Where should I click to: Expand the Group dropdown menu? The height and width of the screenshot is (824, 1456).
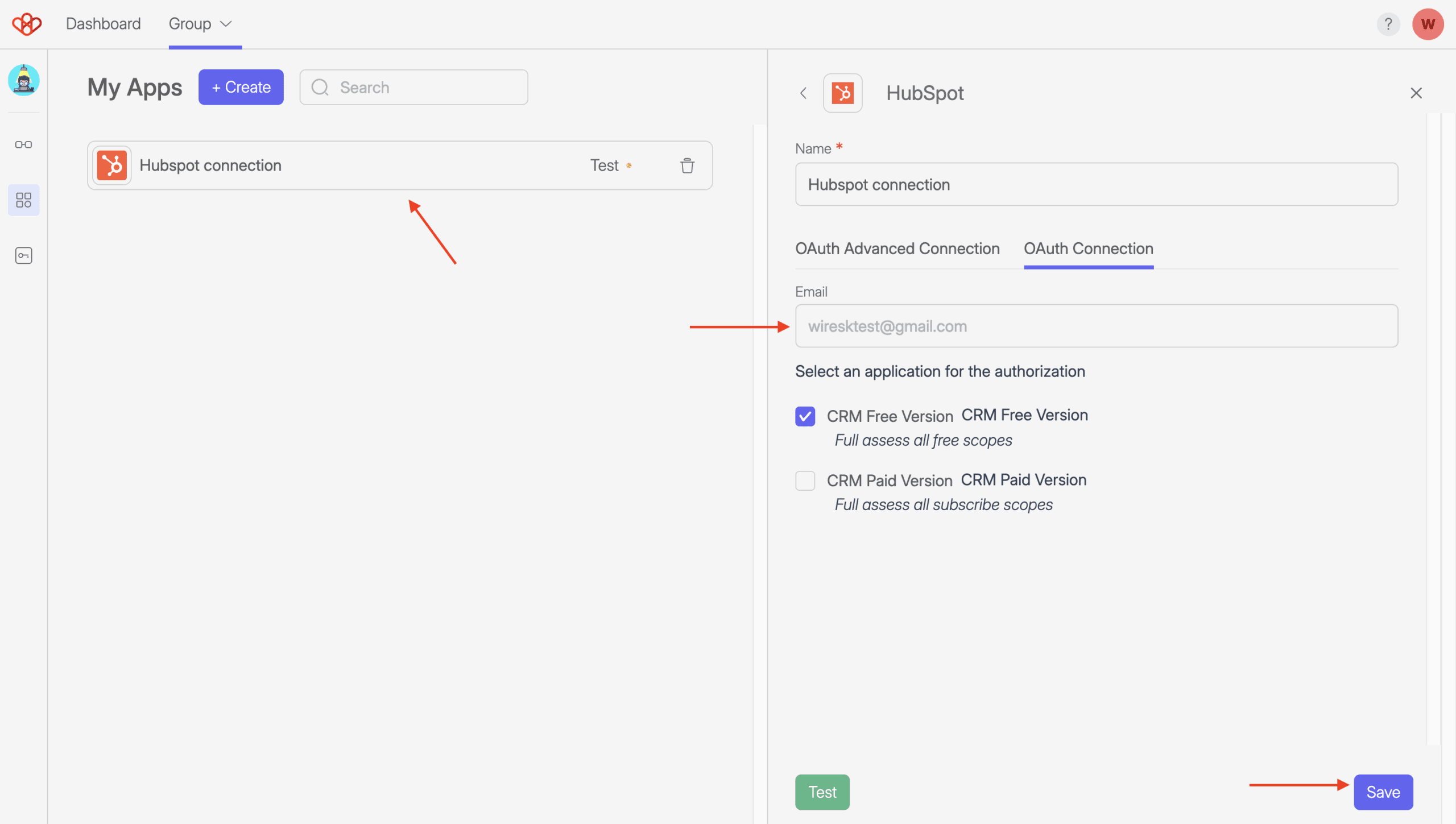pos(200,24)
